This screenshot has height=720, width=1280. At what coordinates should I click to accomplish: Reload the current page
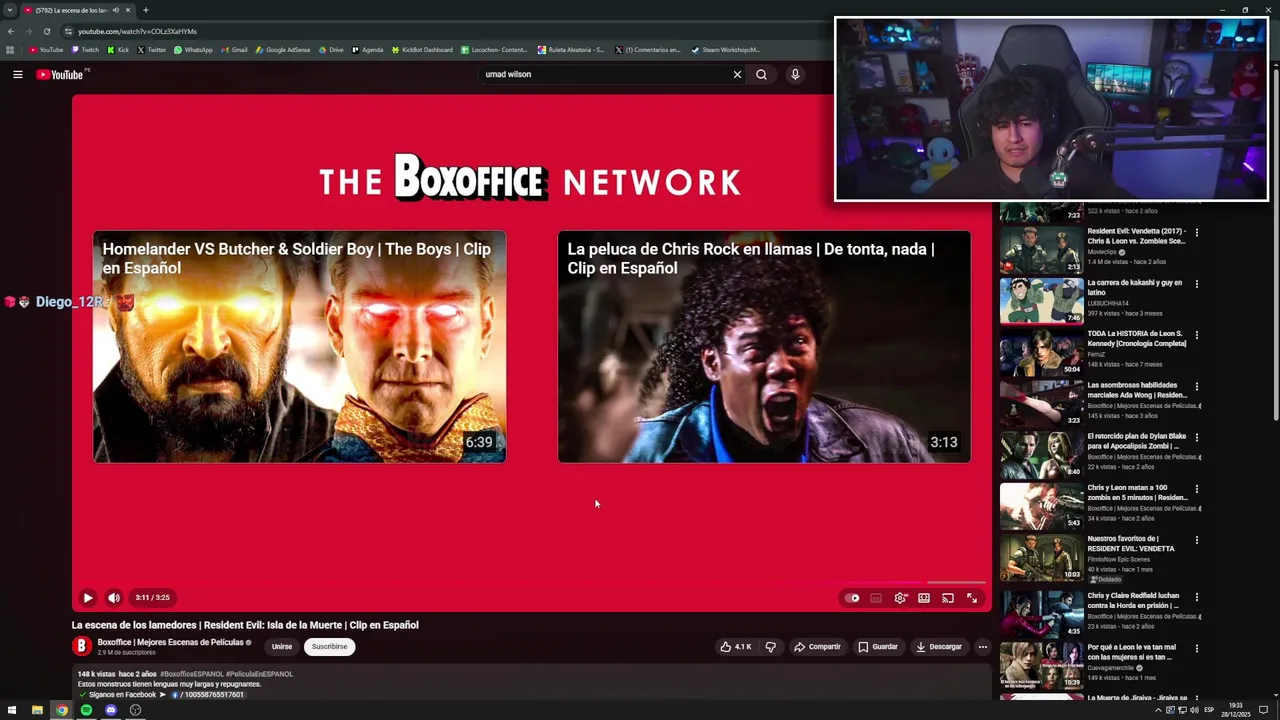tap(46, 31)
